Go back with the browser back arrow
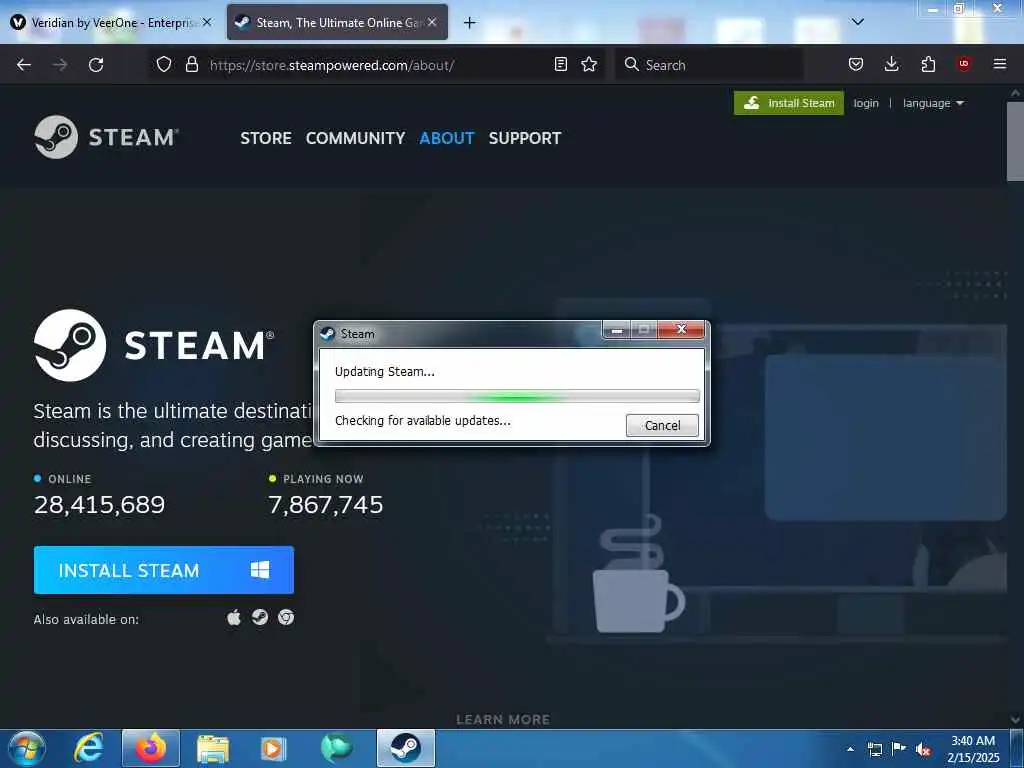This screenshot has width=1024, height=768. point(24,65)
